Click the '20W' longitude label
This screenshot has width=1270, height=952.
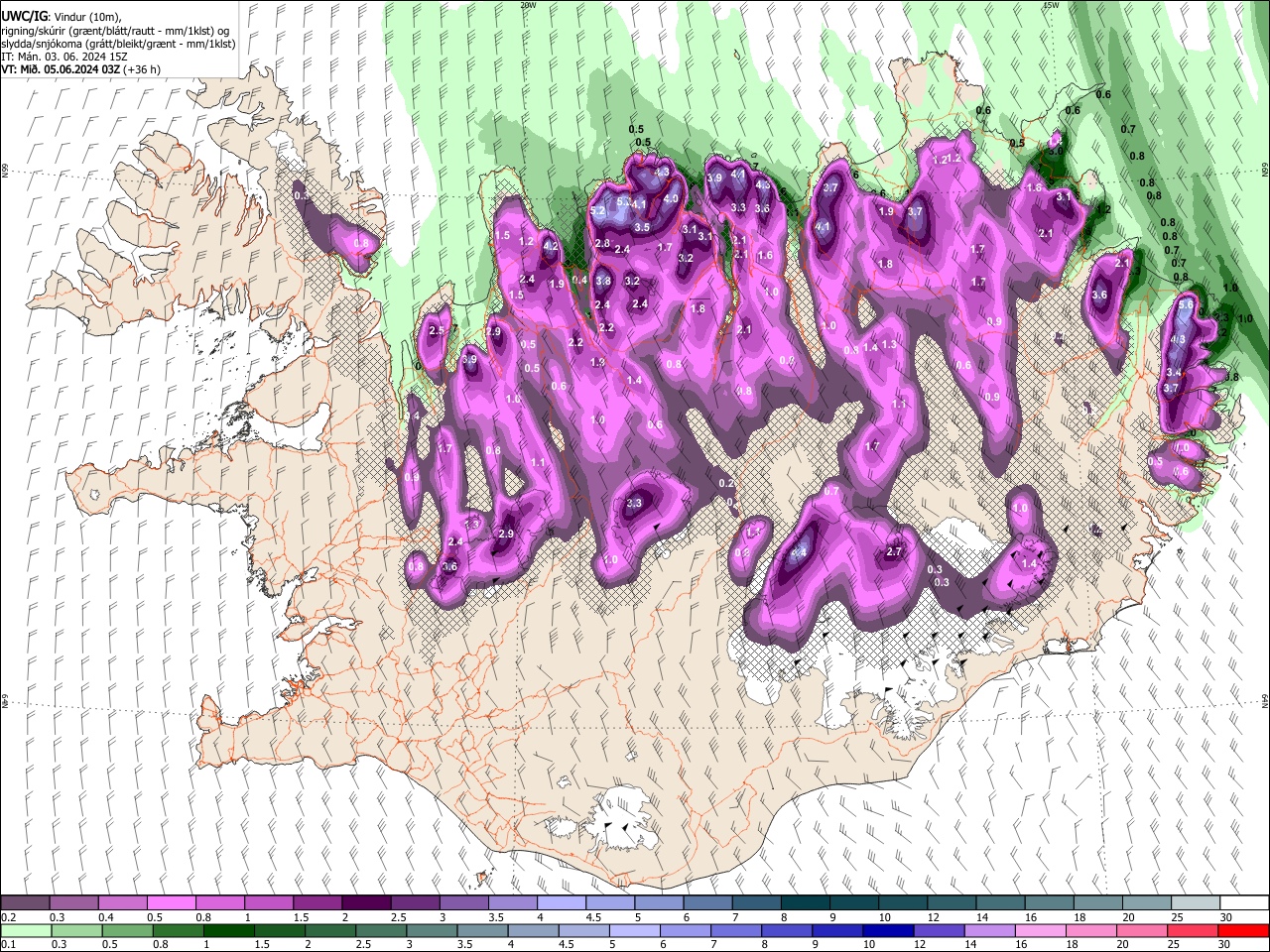(528, 5)
